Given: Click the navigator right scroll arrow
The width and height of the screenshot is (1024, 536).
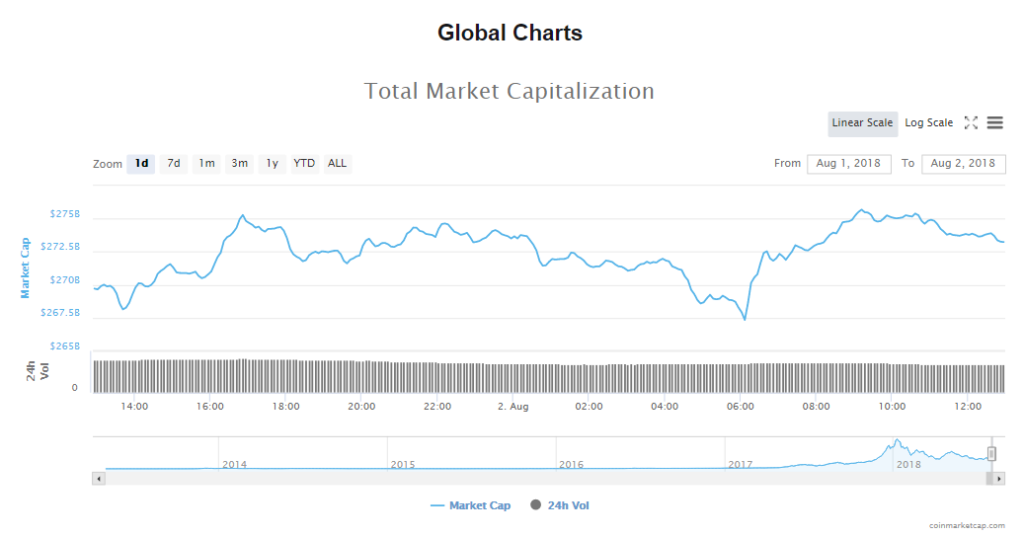Looking at the screenshot, I should (1000, 479).
